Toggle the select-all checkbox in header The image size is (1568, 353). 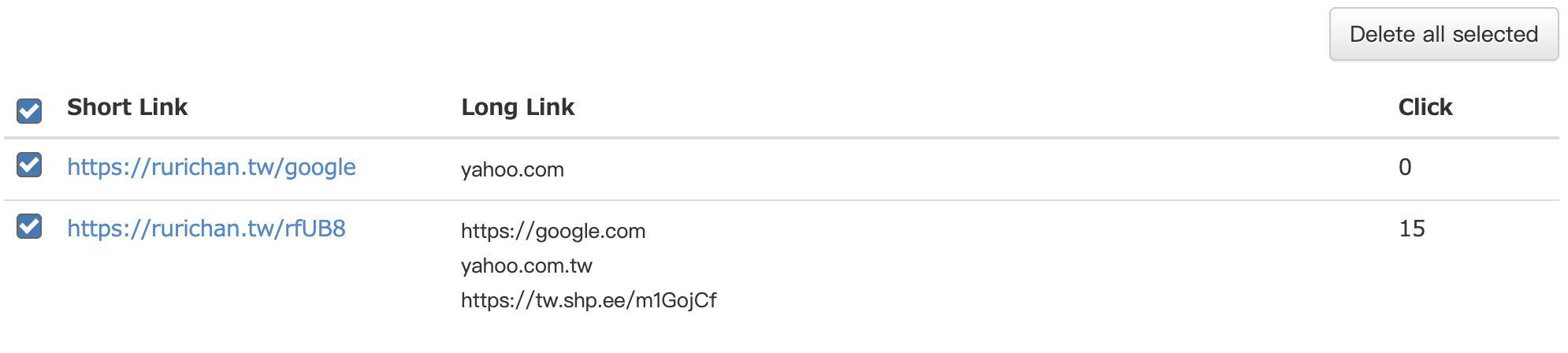(x=29, y=111)
